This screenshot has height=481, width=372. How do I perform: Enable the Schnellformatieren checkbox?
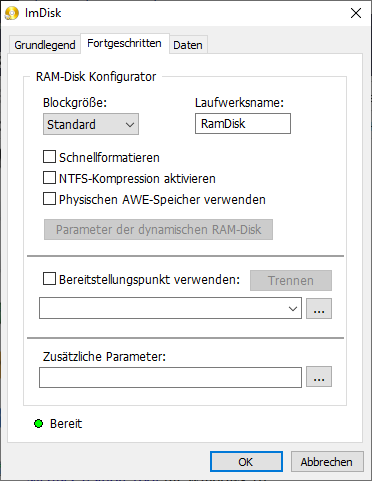[x=49, y=157]
